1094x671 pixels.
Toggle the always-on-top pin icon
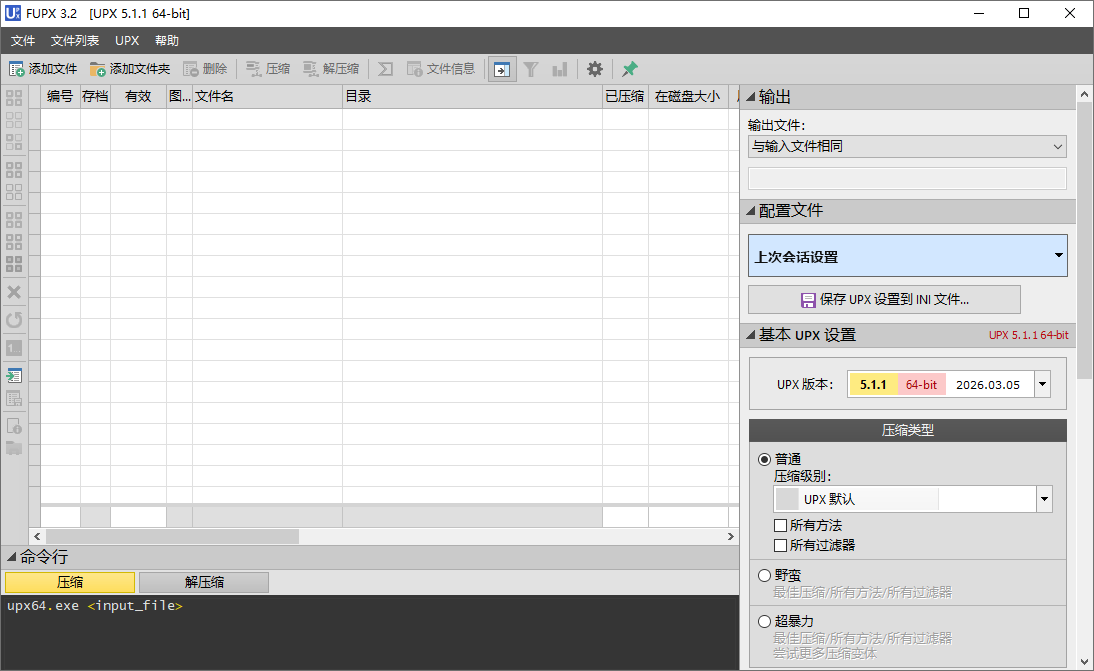(x=629, y=69)
